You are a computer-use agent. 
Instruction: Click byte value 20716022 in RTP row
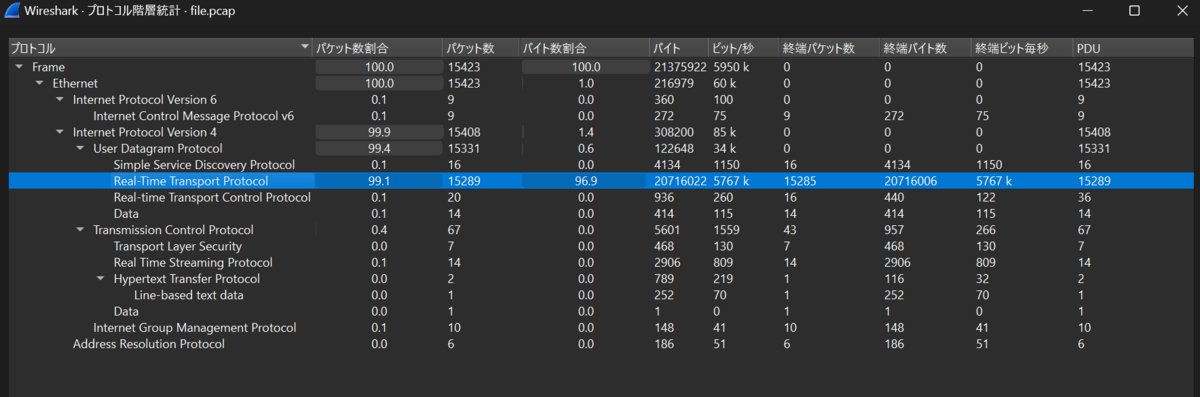[x=680, y=181]
